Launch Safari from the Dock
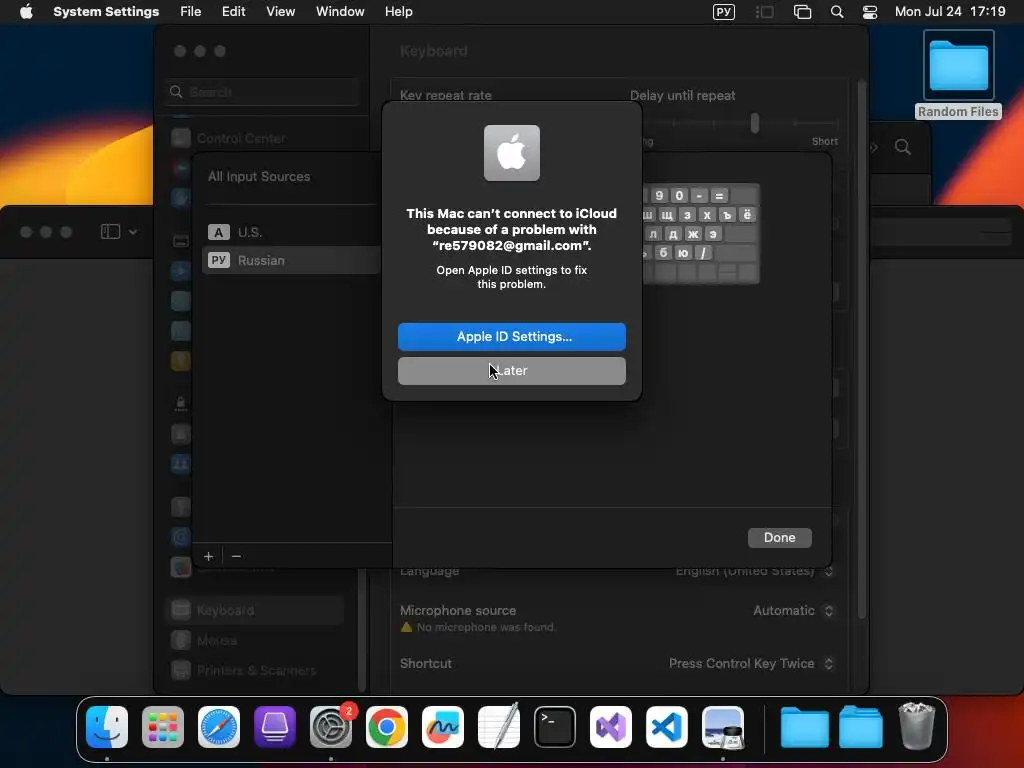This screenshot has height=768, width=1024. [219, 727]
